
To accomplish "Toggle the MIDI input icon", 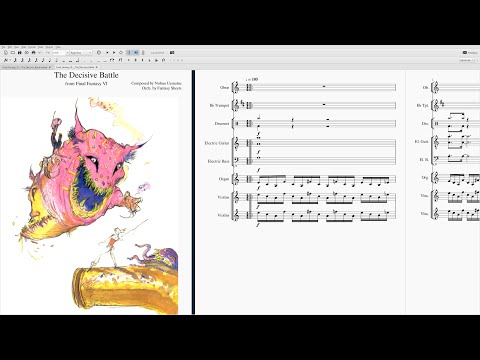I will coord(99,53).
